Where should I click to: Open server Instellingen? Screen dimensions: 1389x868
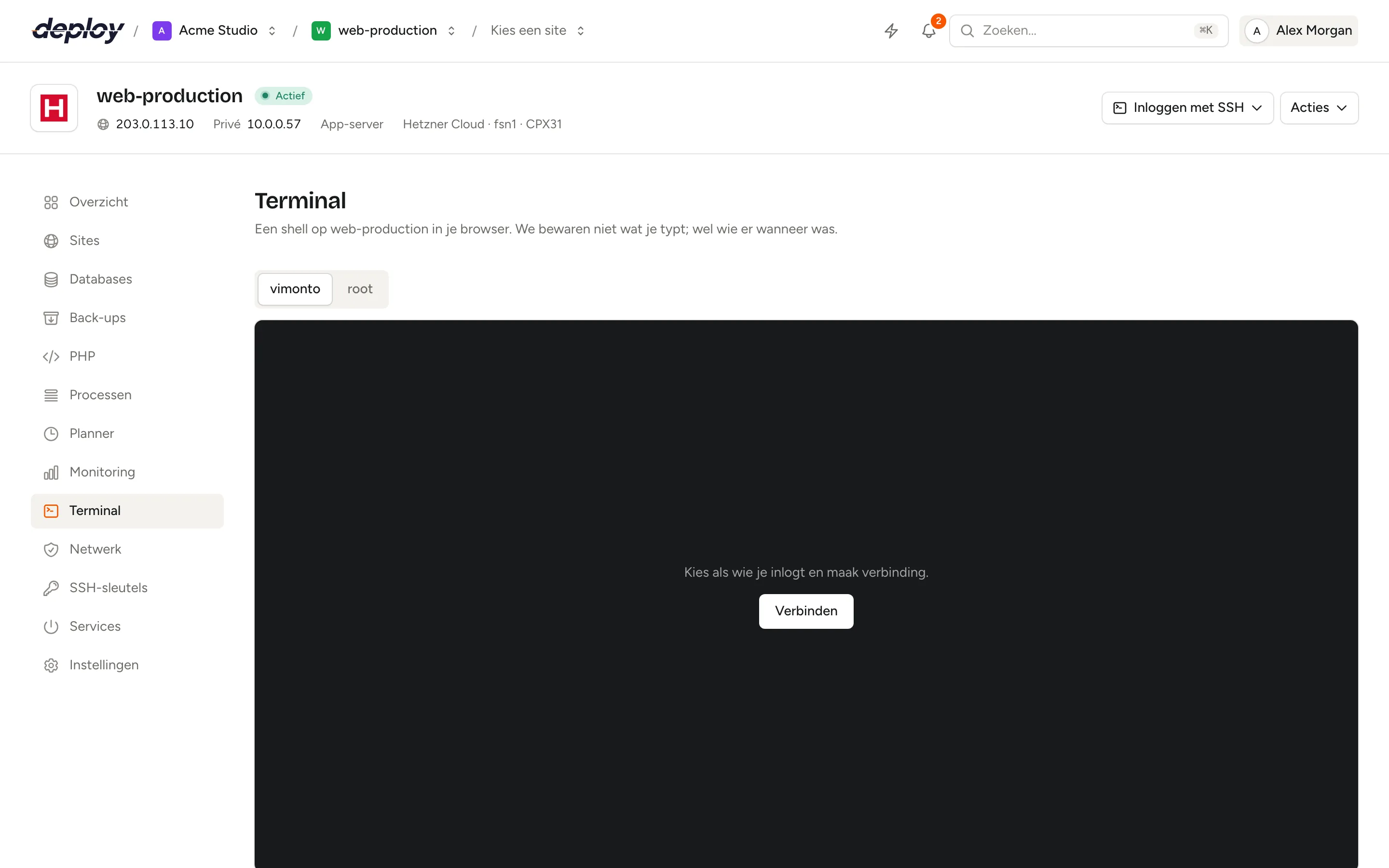coord(127,665)
